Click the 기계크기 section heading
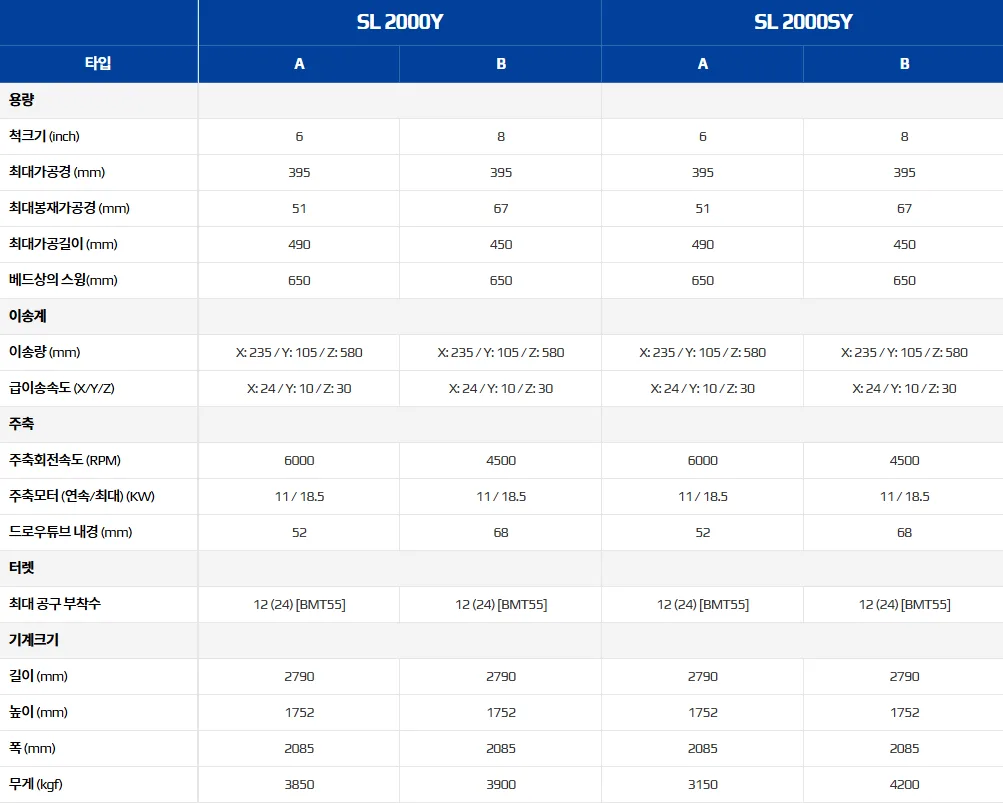Screen dimensions: 1003x803 click(x=34, y=640)
